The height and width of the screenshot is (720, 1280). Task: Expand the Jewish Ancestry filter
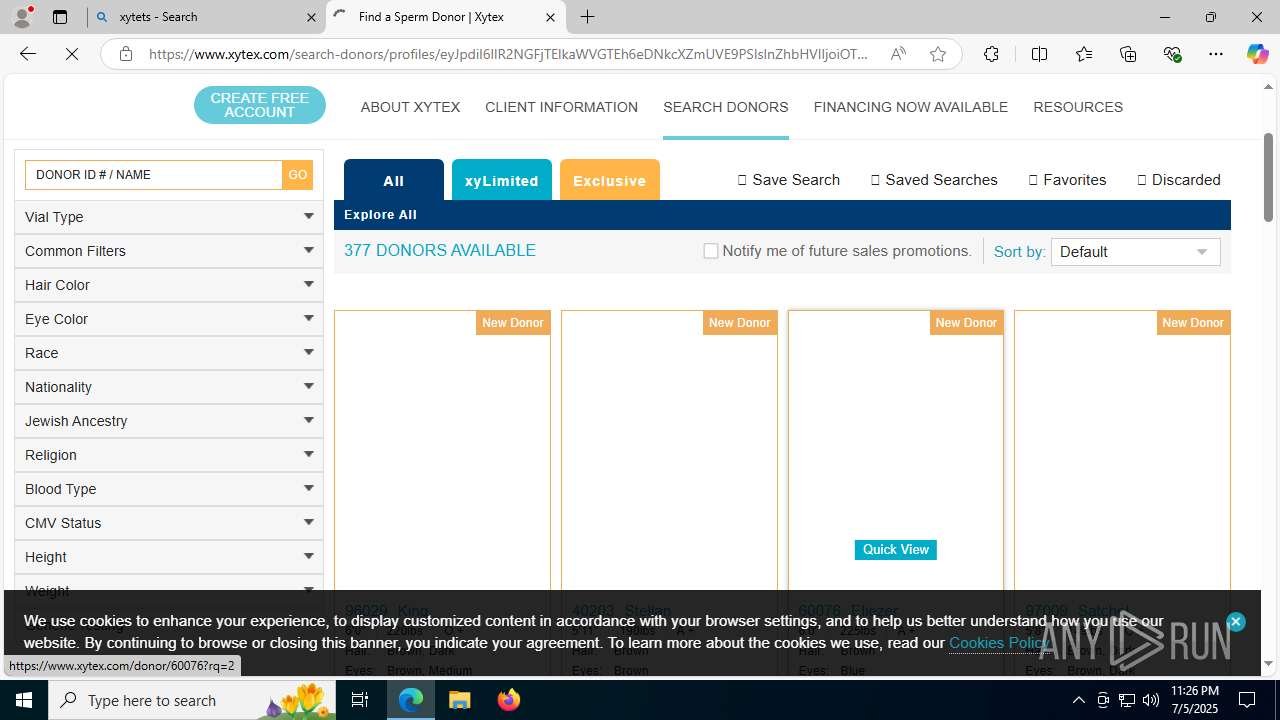(x=169, y=421)
